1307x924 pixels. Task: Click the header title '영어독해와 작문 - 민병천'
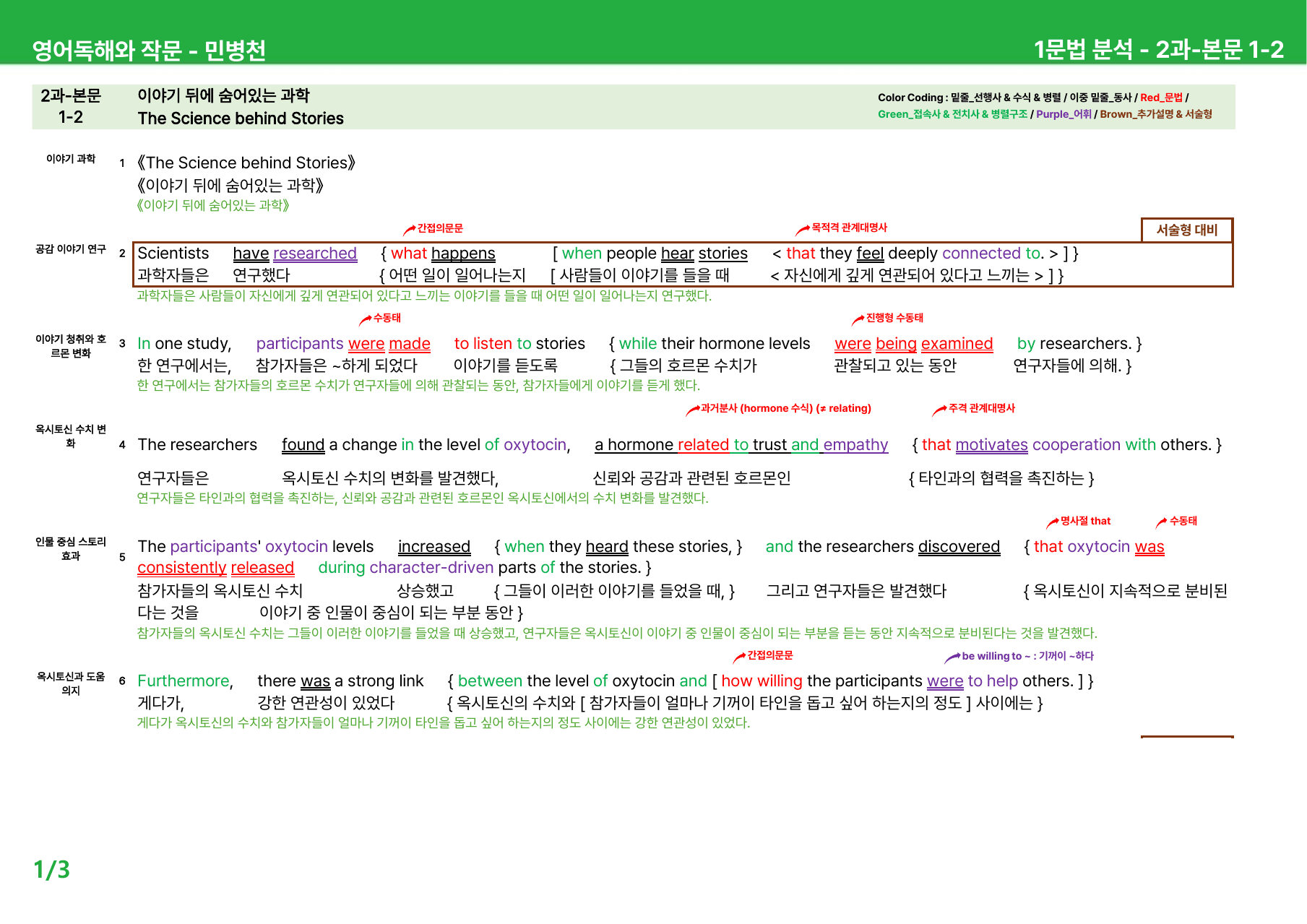tap(149, 50)
